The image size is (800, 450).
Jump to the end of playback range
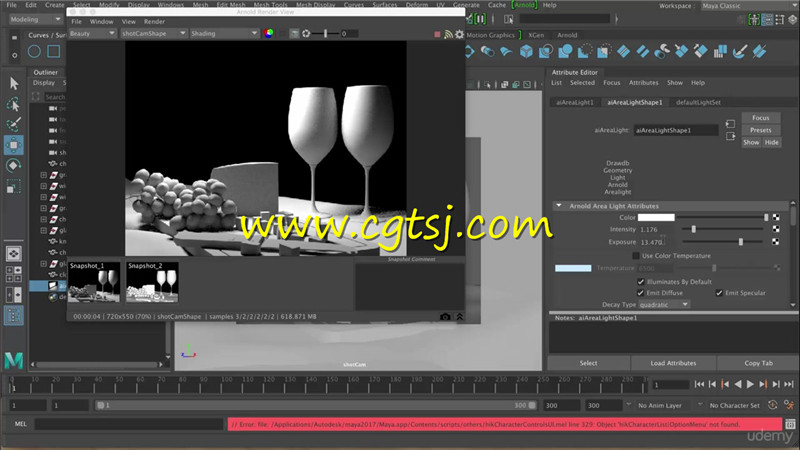pos(789,384)
